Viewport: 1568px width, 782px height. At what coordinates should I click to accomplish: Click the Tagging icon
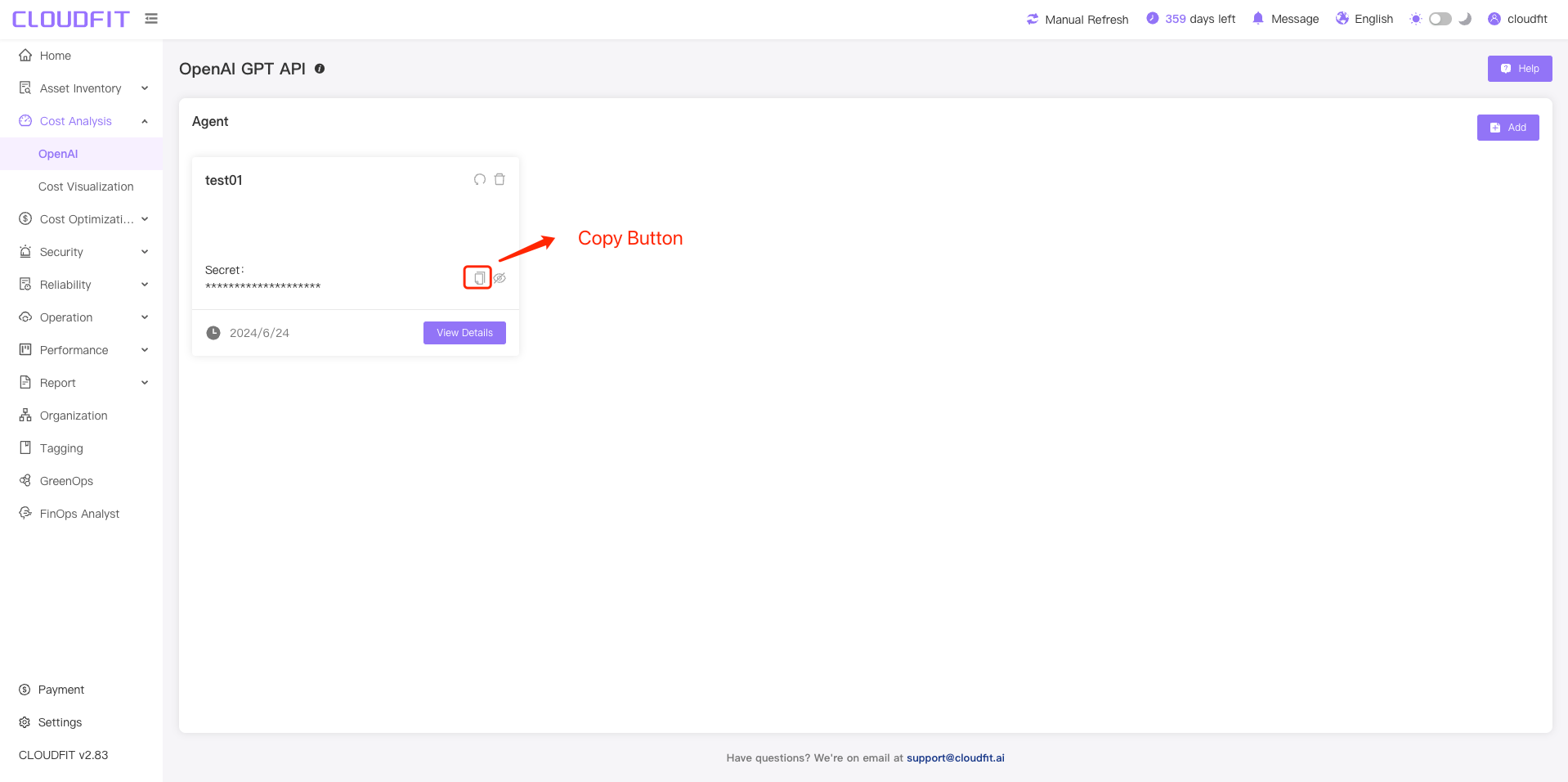point(25,447)
